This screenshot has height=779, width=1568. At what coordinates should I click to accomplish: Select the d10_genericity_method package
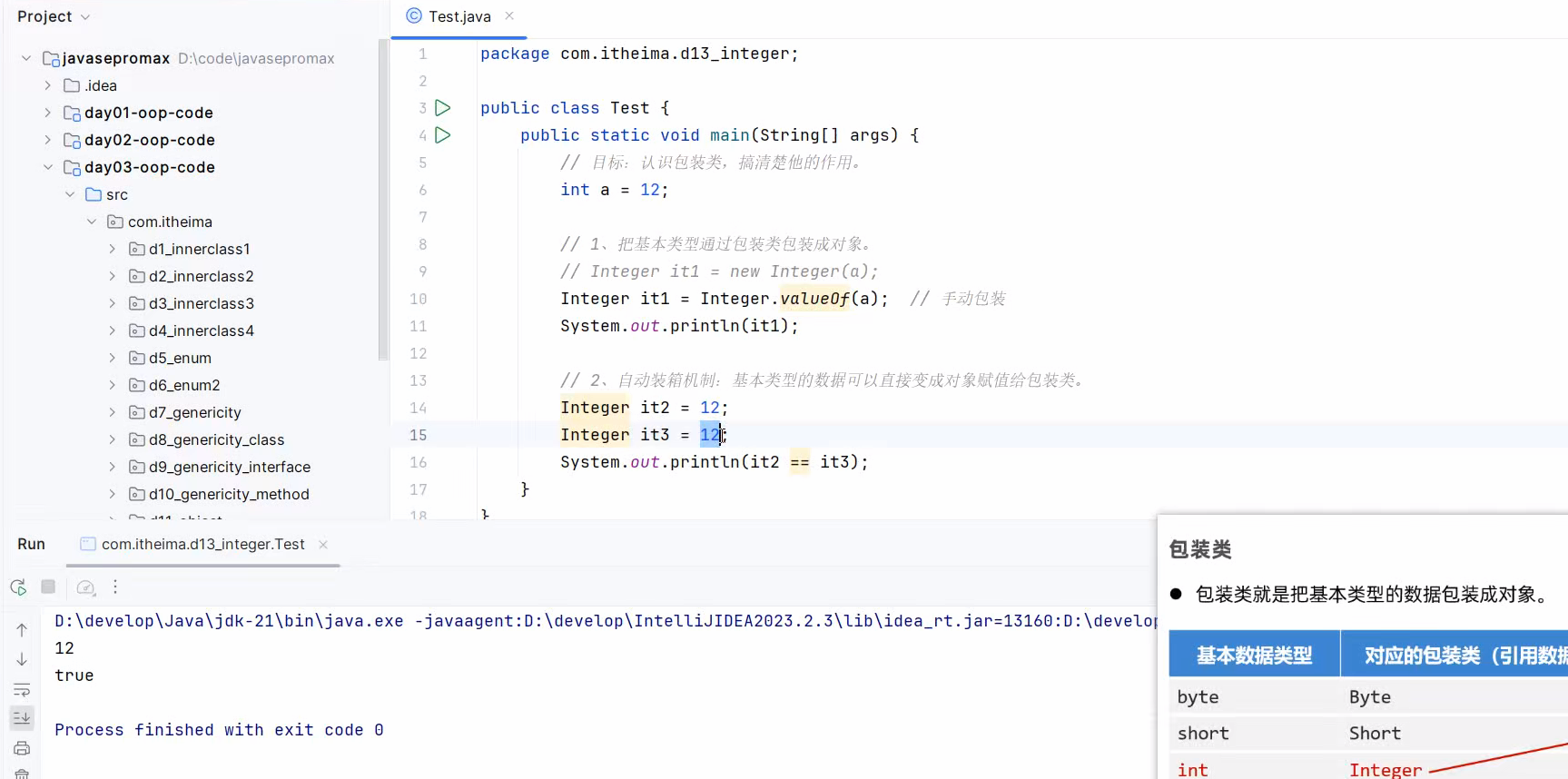(x=229, y=494)
